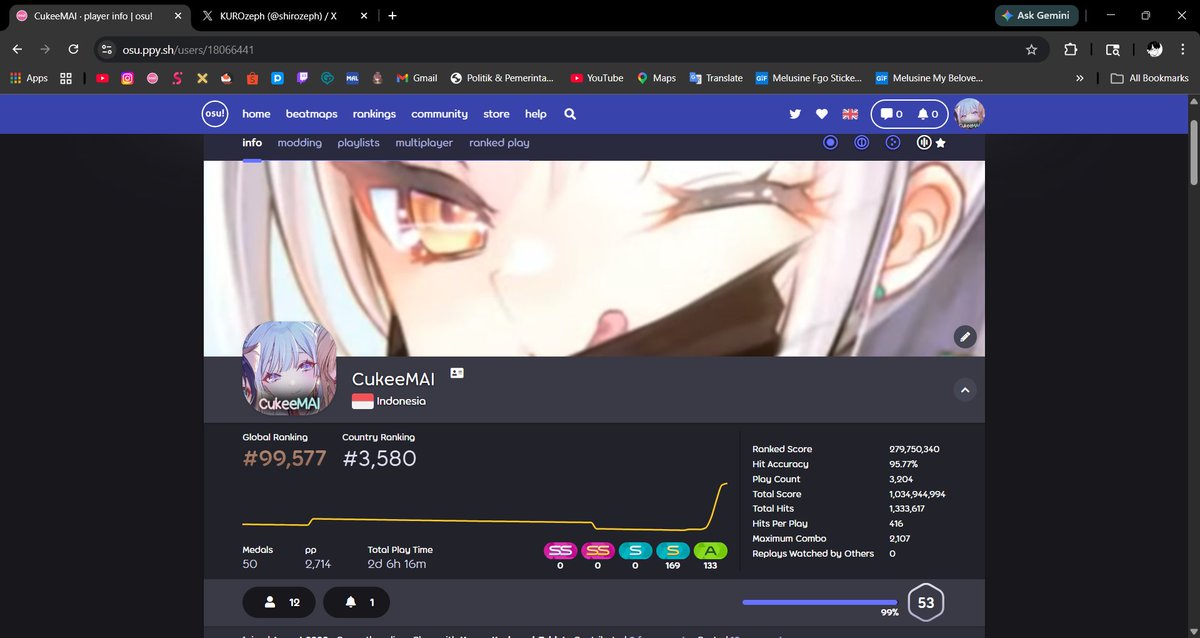This screenshot has height=638, width=1200.
Task: Open the All Bookmarks folder
Action: [1149, 78]
